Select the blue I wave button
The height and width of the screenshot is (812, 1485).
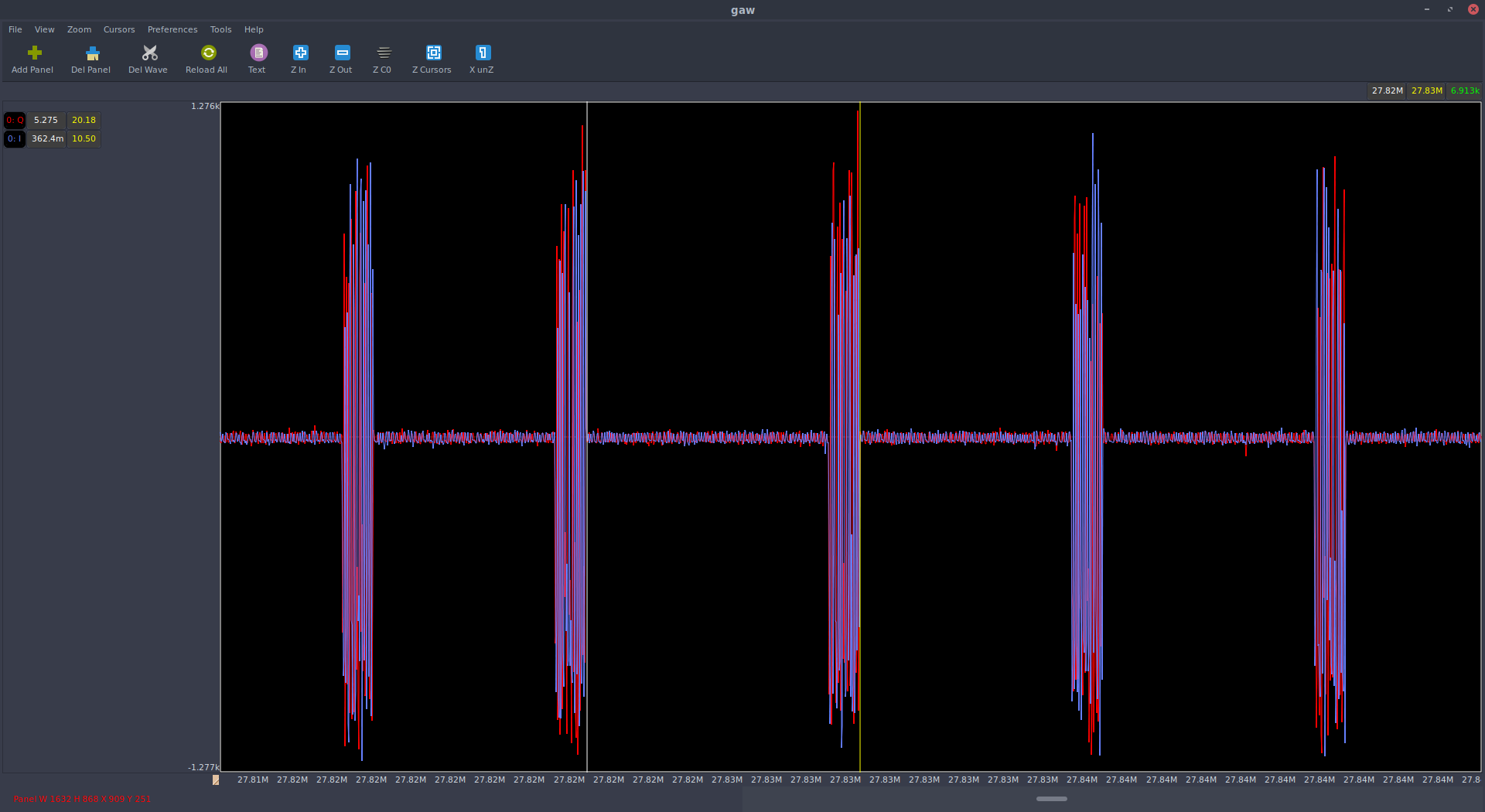(x=15, y=138)
